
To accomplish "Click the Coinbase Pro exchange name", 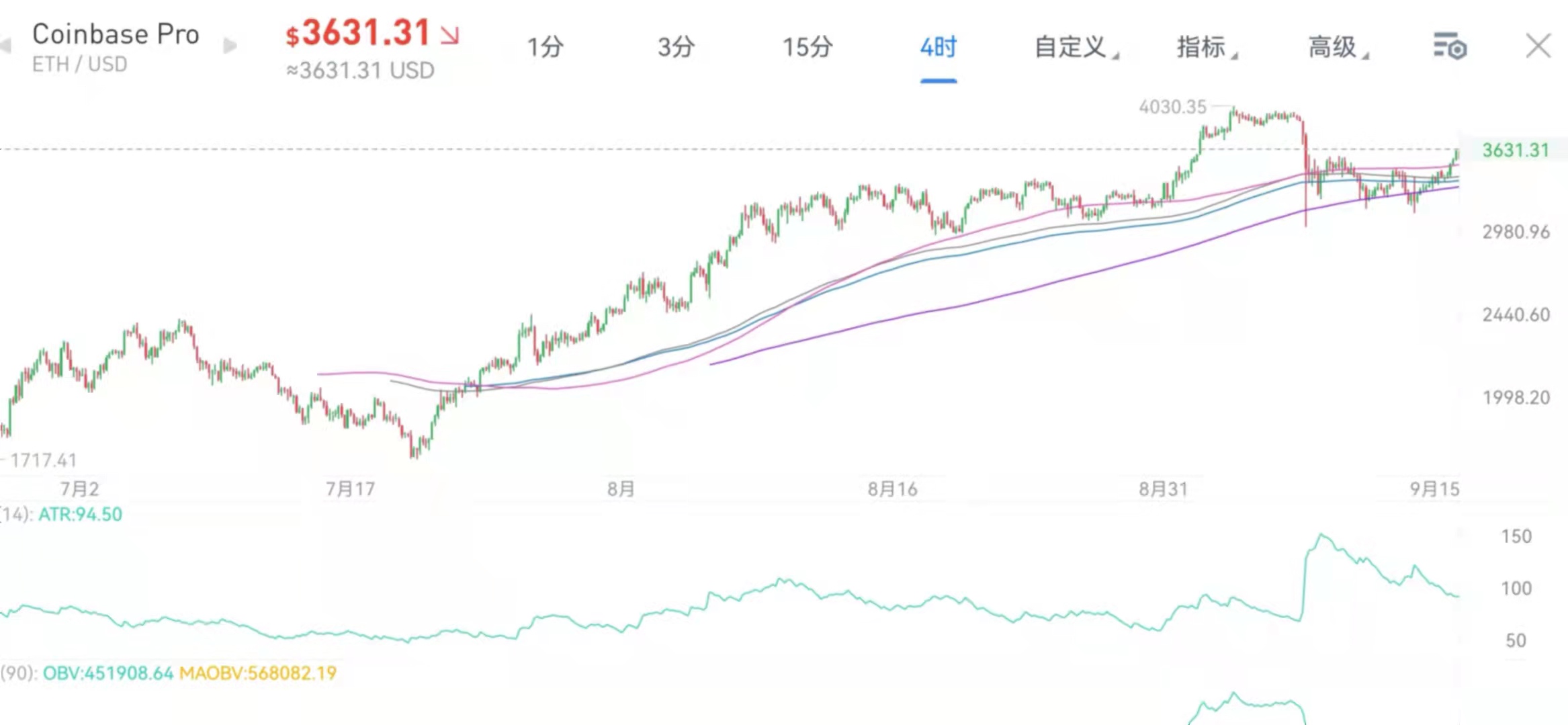I will [x=116, y=34].
